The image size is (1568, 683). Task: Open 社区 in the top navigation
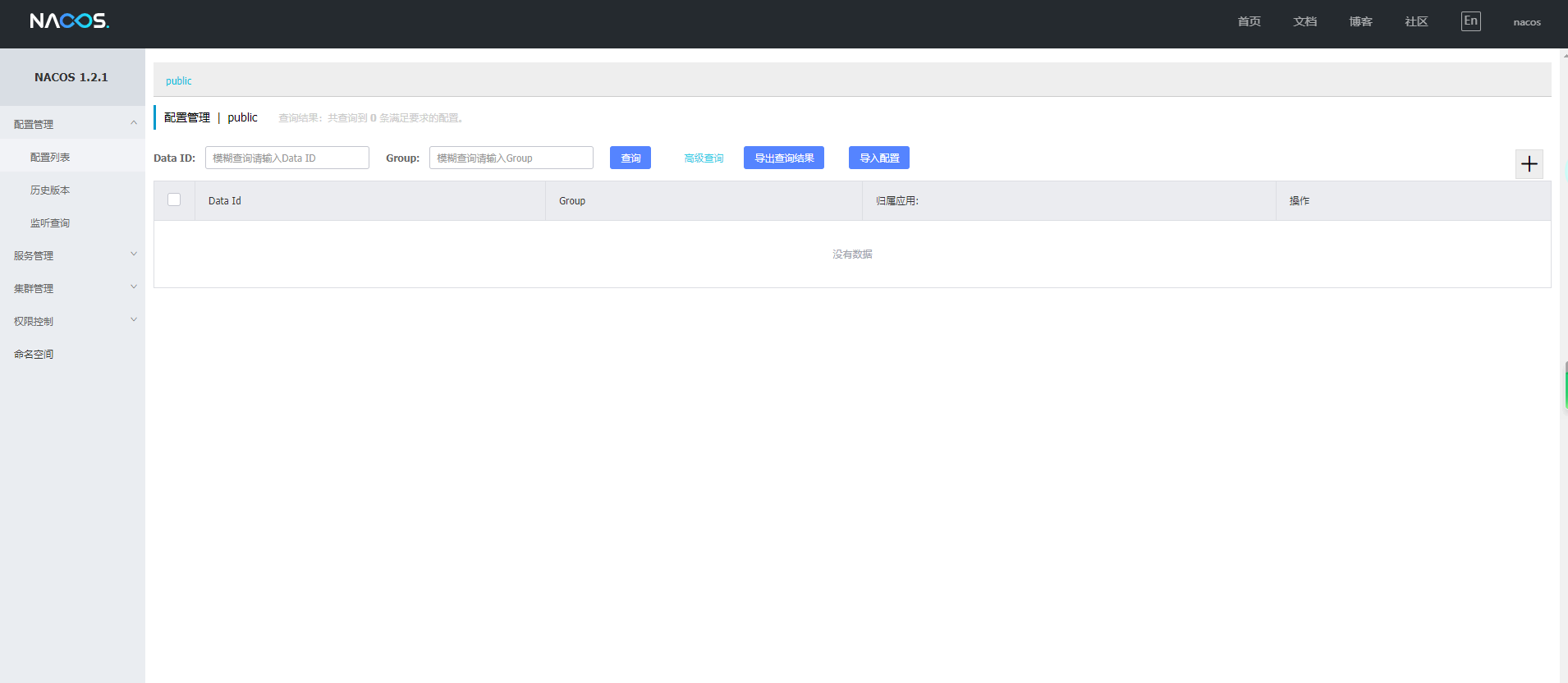pos(1417,21)
